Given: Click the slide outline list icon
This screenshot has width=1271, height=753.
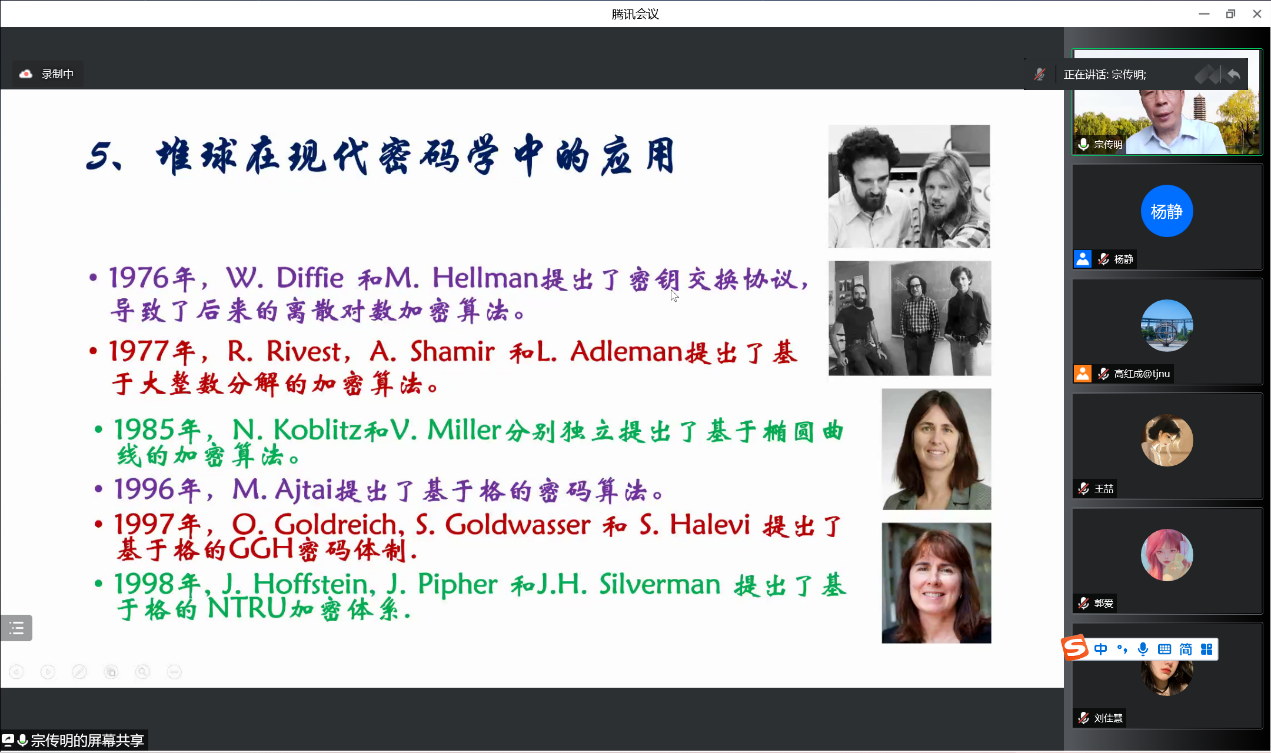Looking at the screenshot, I should (x=16, y=628).
